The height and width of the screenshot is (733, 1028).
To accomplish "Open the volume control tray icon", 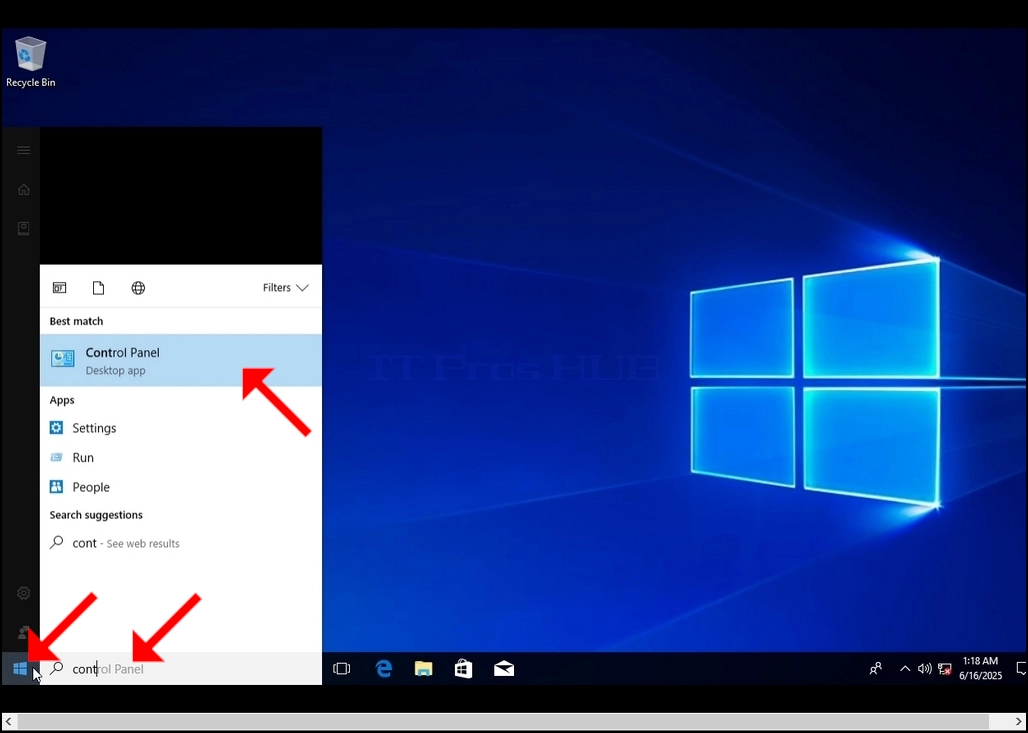I will 924,669.
